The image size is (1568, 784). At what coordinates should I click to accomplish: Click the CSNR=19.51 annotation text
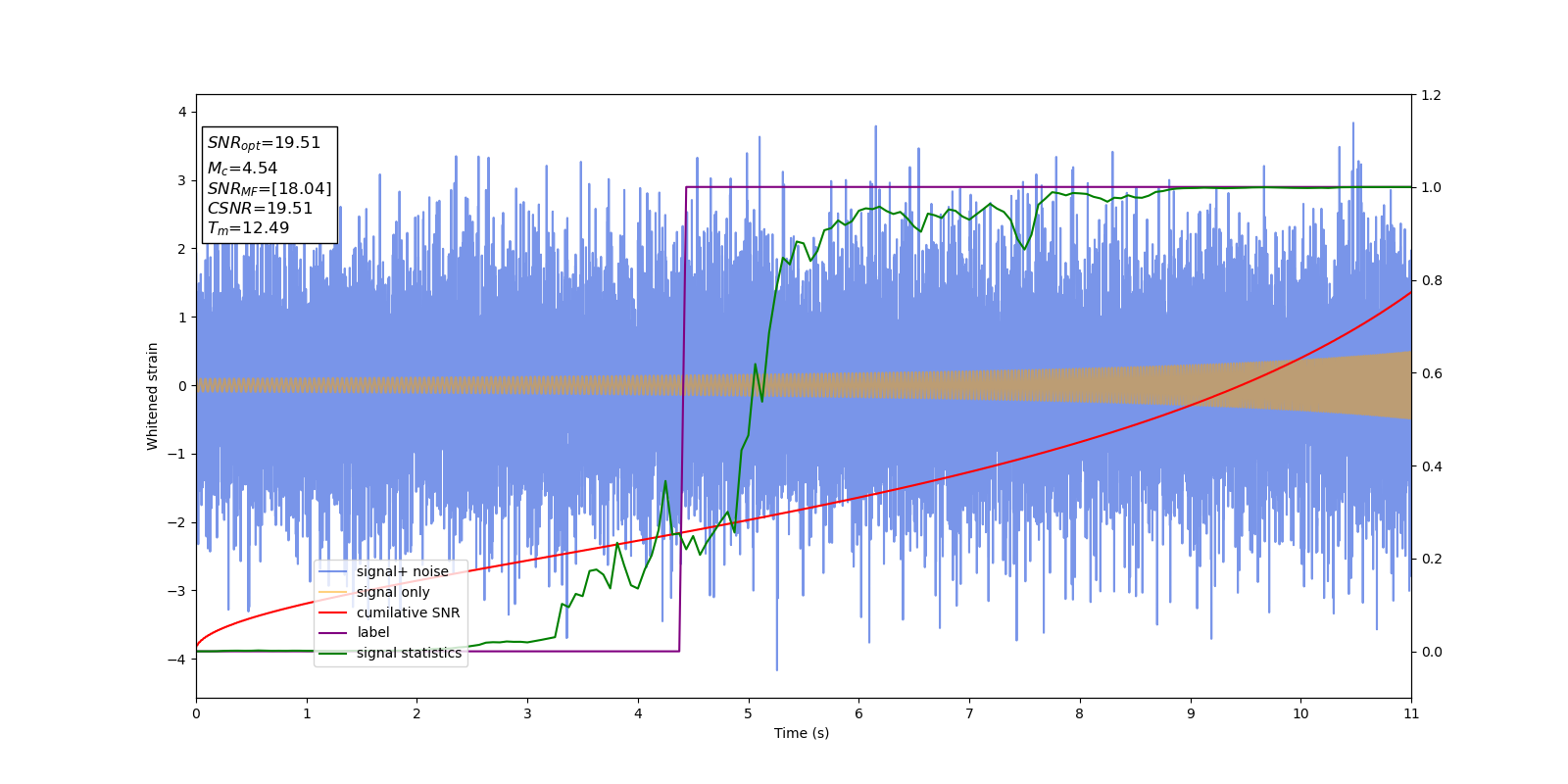point(260,209)
